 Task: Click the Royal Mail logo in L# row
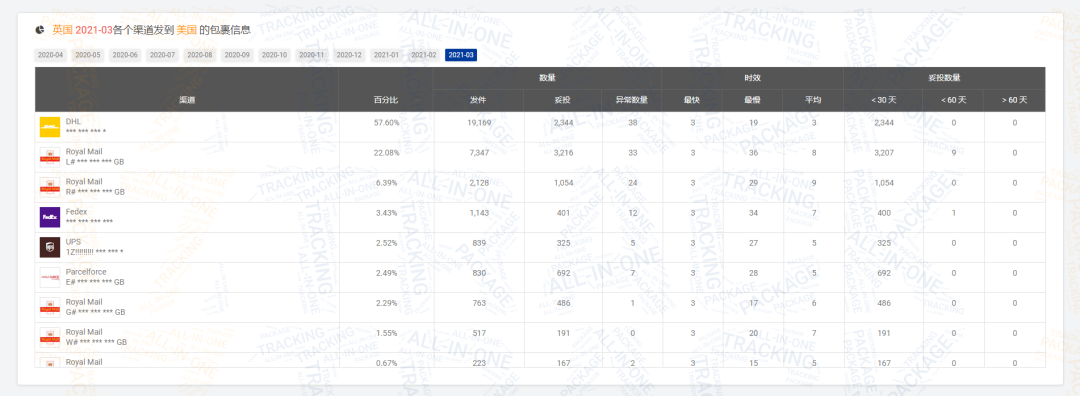click(x=50, y=157)
